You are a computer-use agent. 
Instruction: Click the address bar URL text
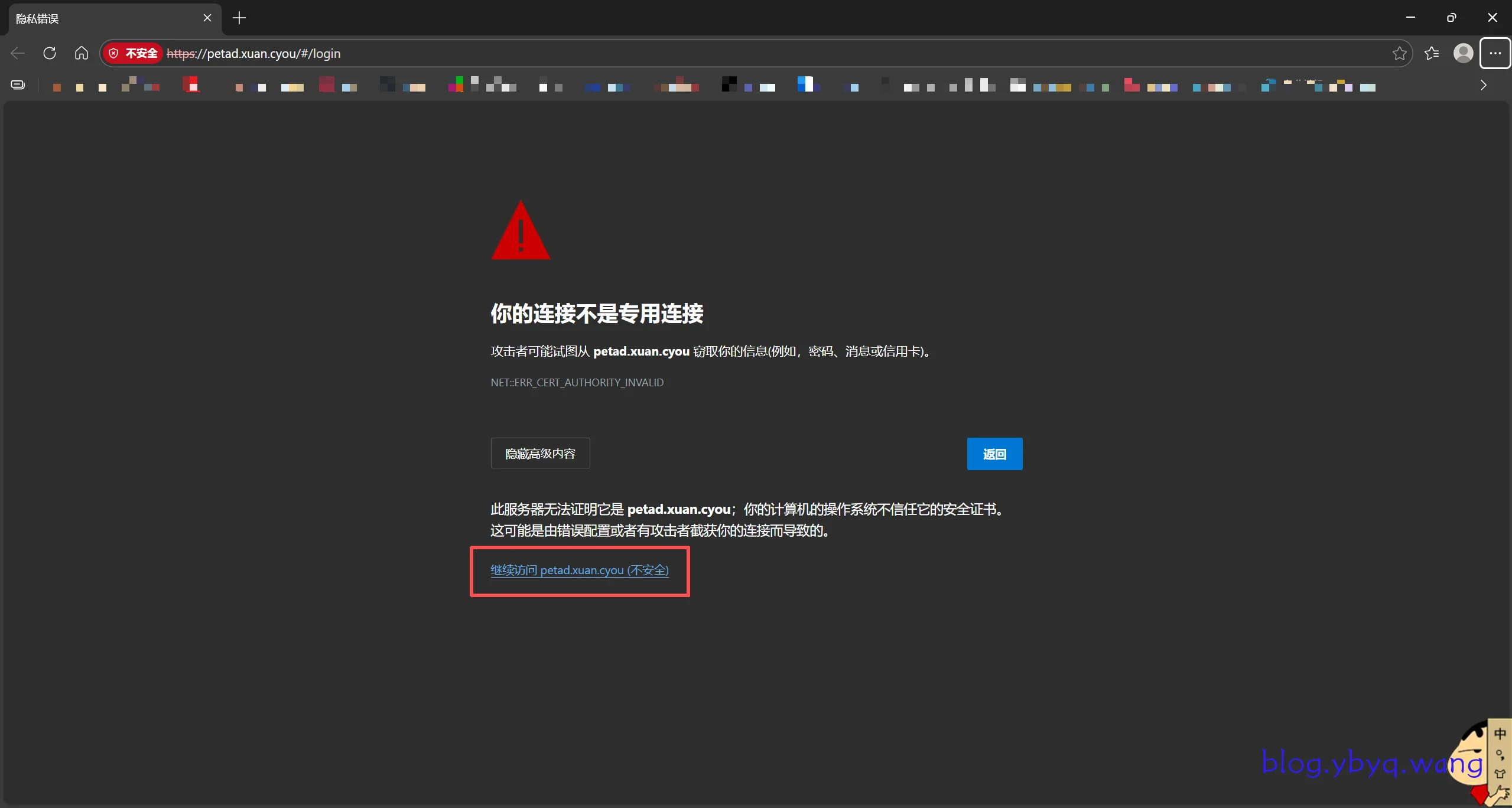click(x=273, y=54)
